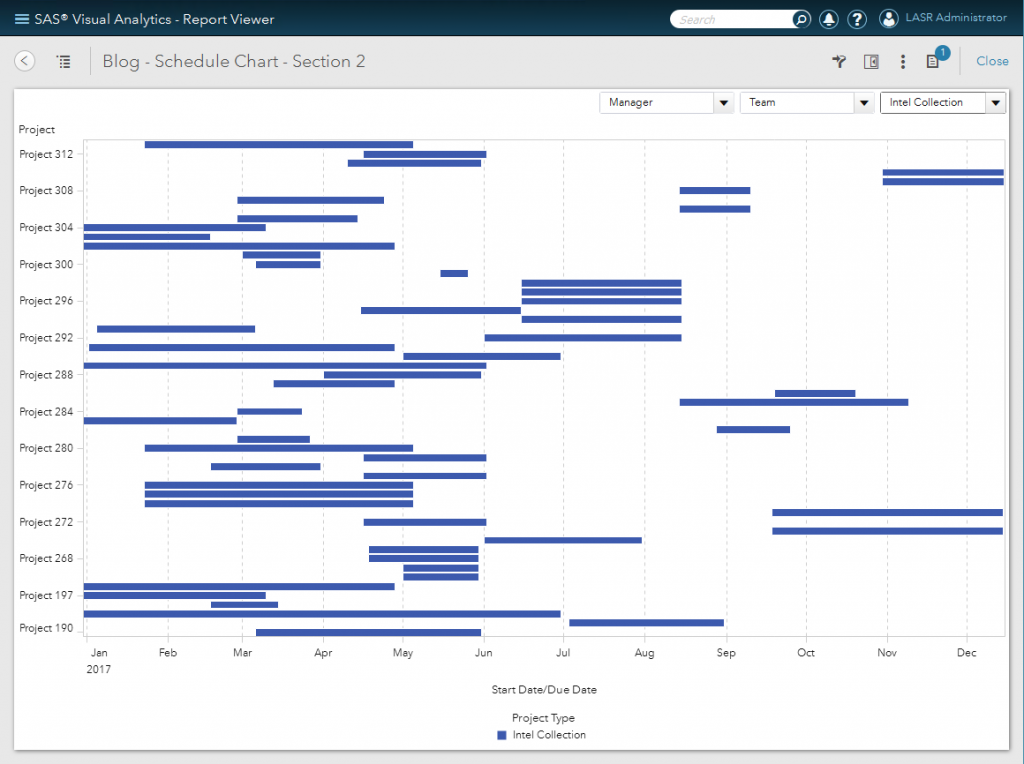Open the Team filter dropdown
Image resolution: width=1024 pixels, height=764 pixels.
(x=863, y=102)
